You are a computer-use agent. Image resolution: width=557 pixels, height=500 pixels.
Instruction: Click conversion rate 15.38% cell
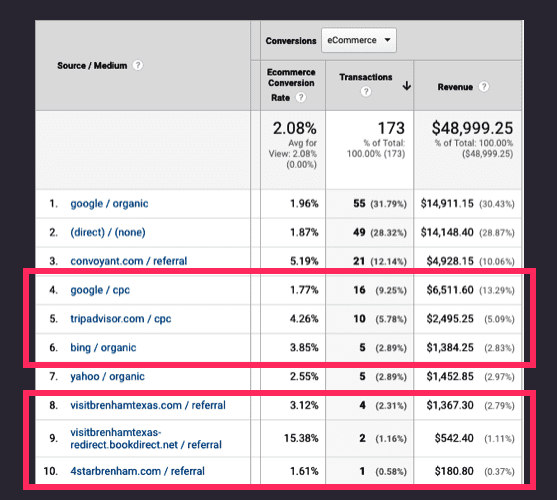pos(301,438)
